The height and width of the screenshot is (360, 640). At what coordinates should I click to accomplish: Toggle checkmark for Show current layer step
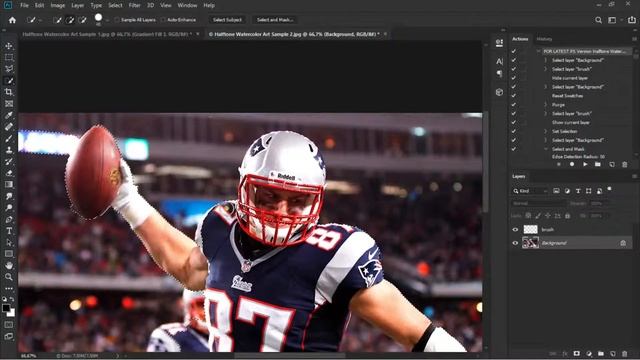514,122
